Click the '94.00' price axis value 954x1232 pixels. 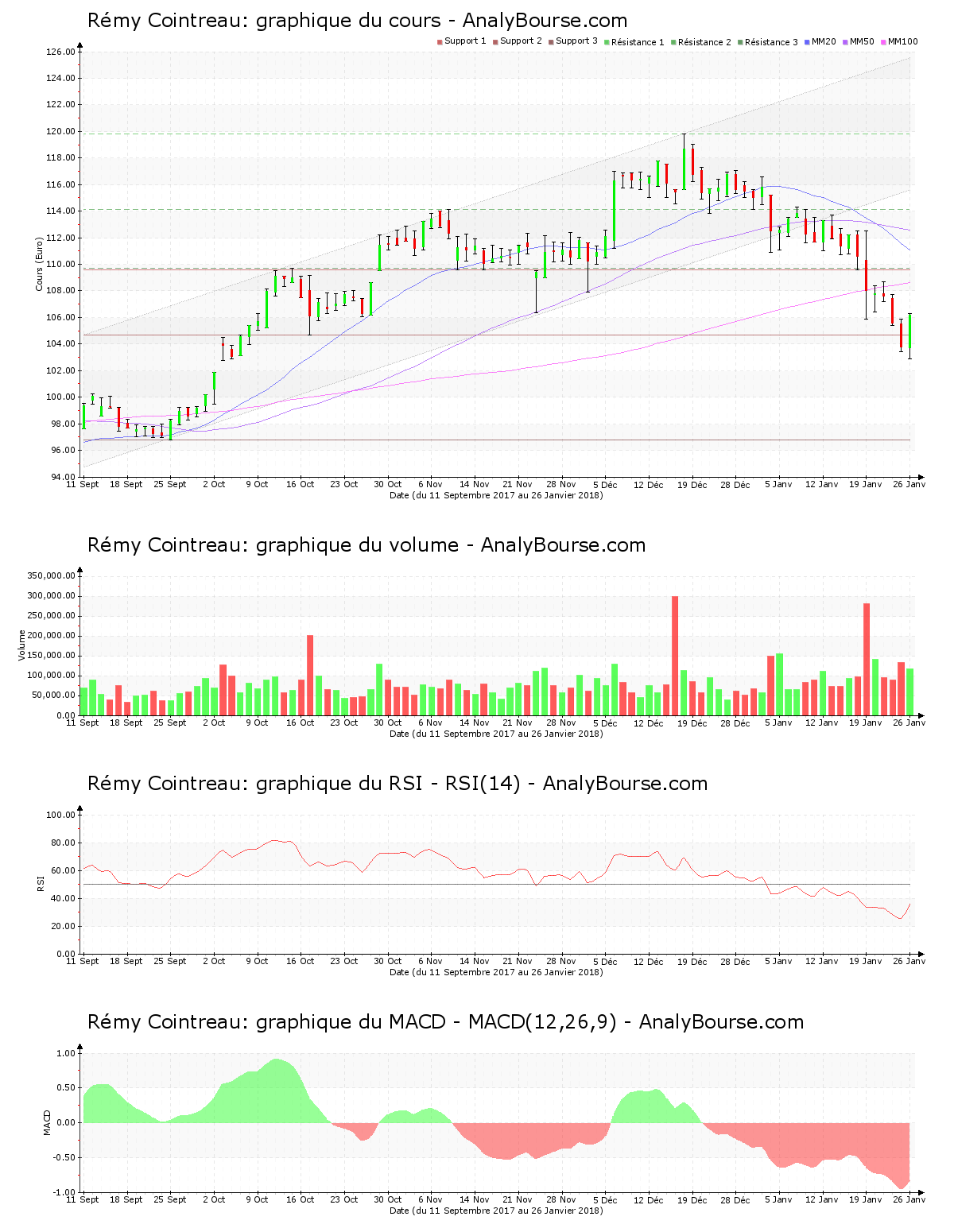click(63, 477)
